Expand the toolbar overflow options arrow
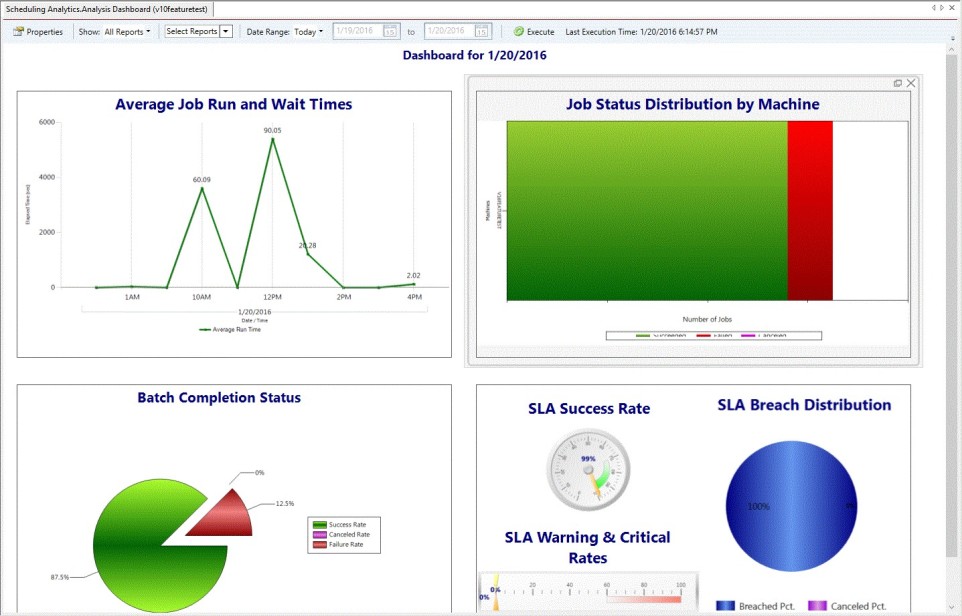 pyautogui.click(x=953, y=38)
